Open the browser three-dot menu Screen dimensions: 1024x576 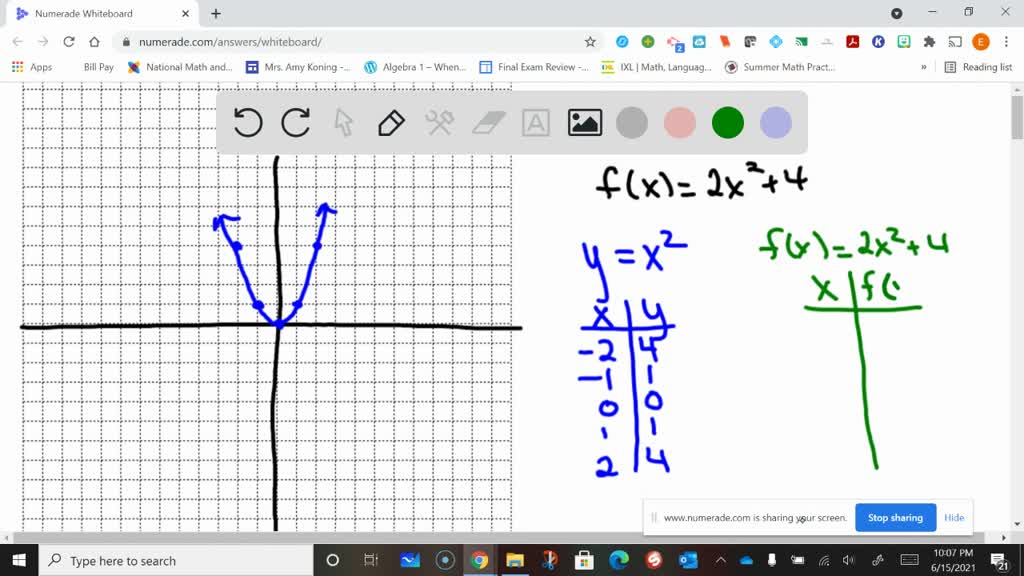point(1006,43)
